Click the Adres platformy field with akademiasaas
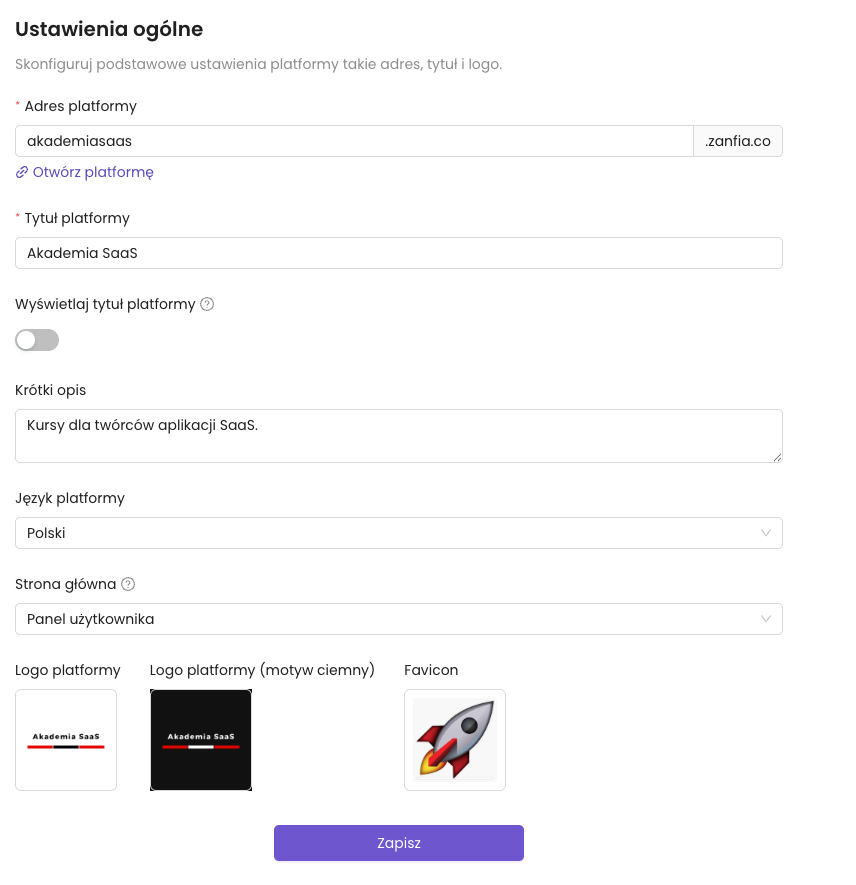 point(354,141)
